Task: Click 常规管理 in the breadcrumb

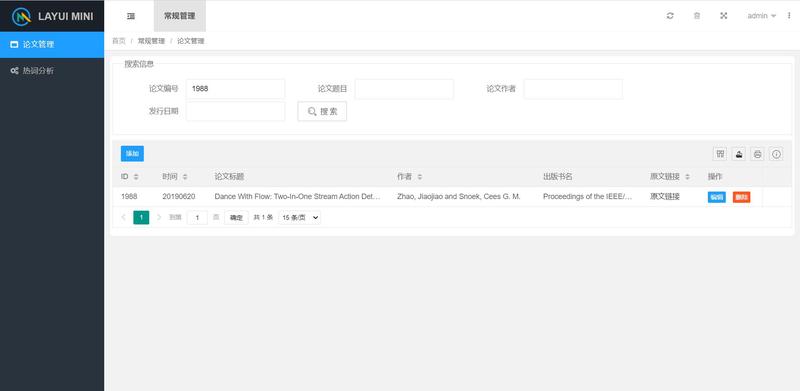Action: [152, 41]
